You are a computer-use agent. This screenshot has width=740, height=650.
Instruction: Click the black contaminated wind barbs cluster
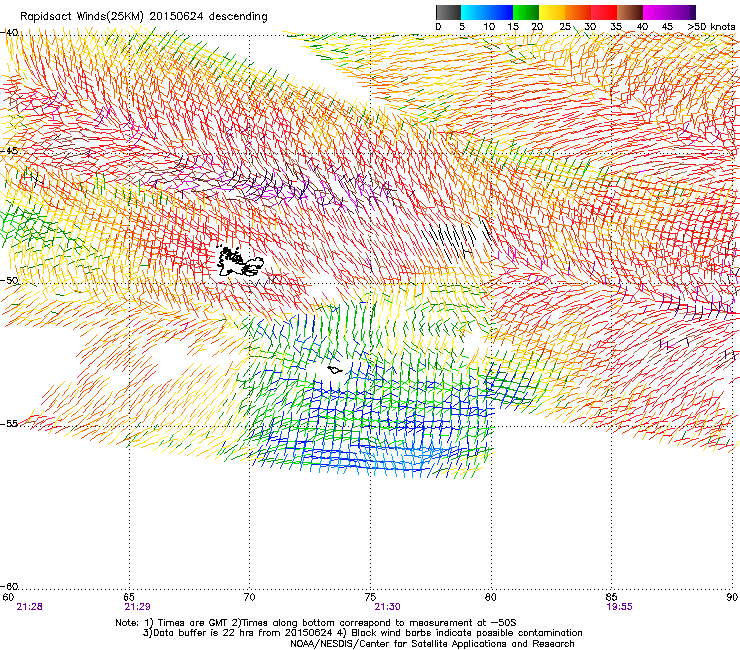456,240
